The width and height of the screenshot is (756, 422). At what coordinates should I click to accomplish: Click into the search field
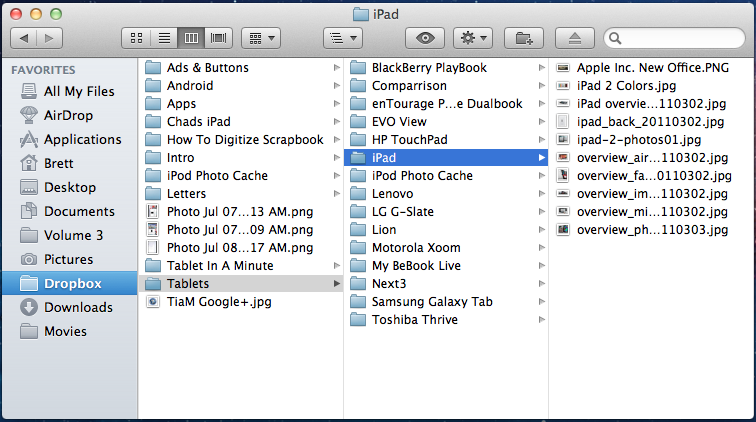point(674,38)
